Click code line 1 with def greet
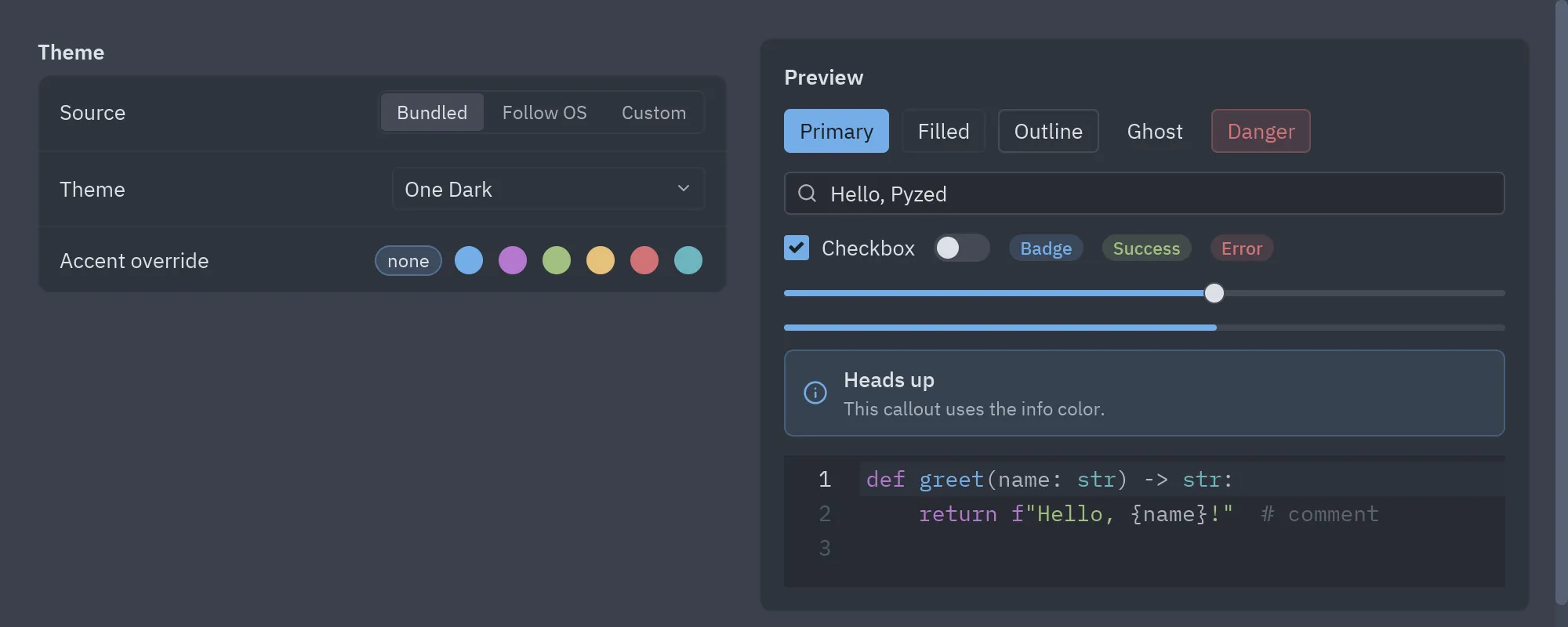Viewport: 1568px width, 627px height. pyautogui.click(x=1182, y=479)
